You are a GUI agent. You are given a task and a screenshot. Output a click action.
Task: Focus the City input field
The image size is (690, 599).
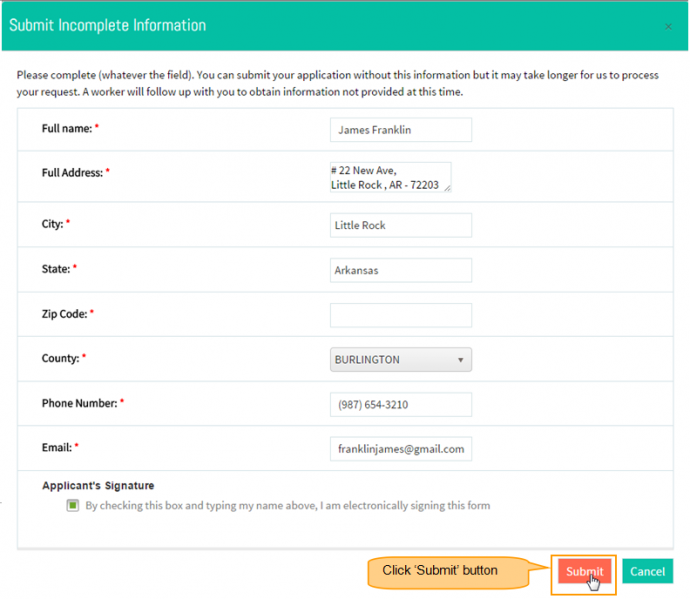pos(400,225)
